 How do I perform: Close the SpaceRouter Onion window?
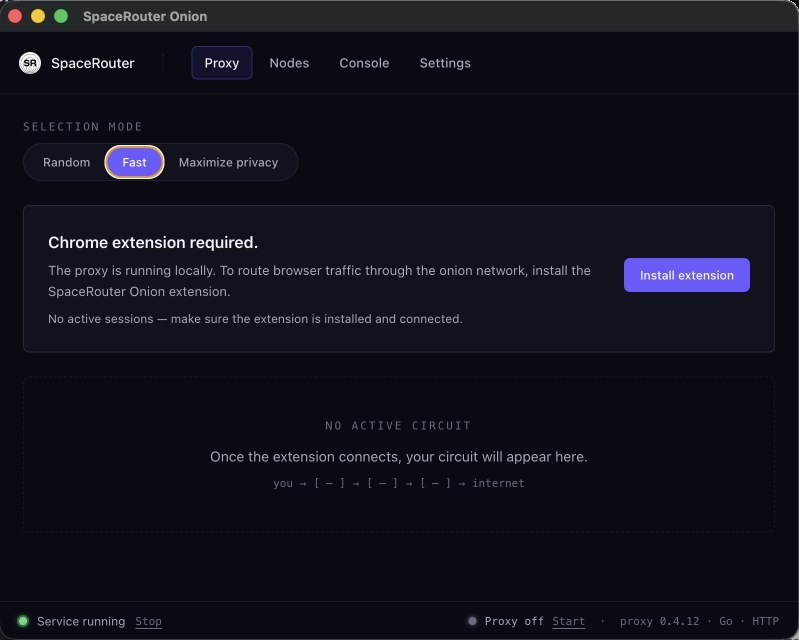(15, 16)
